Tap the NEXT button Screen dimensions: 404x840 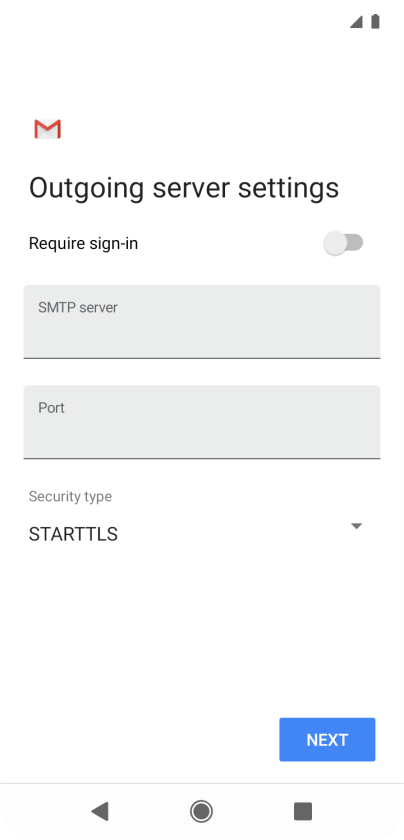[327, 740]
